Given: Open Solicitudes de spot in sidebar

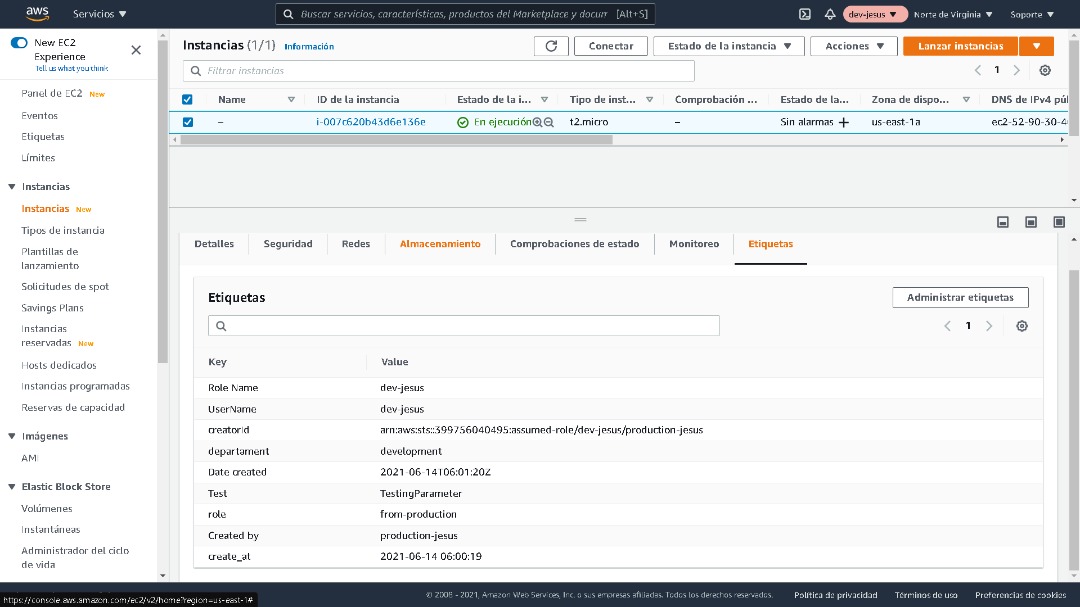Looking at the screenshot, I should point(65,287).
